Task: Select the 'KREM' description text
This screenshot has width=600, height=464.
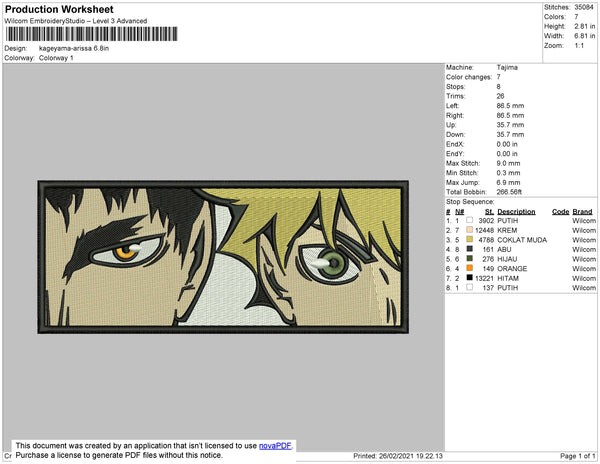Action: click(507, 230)
